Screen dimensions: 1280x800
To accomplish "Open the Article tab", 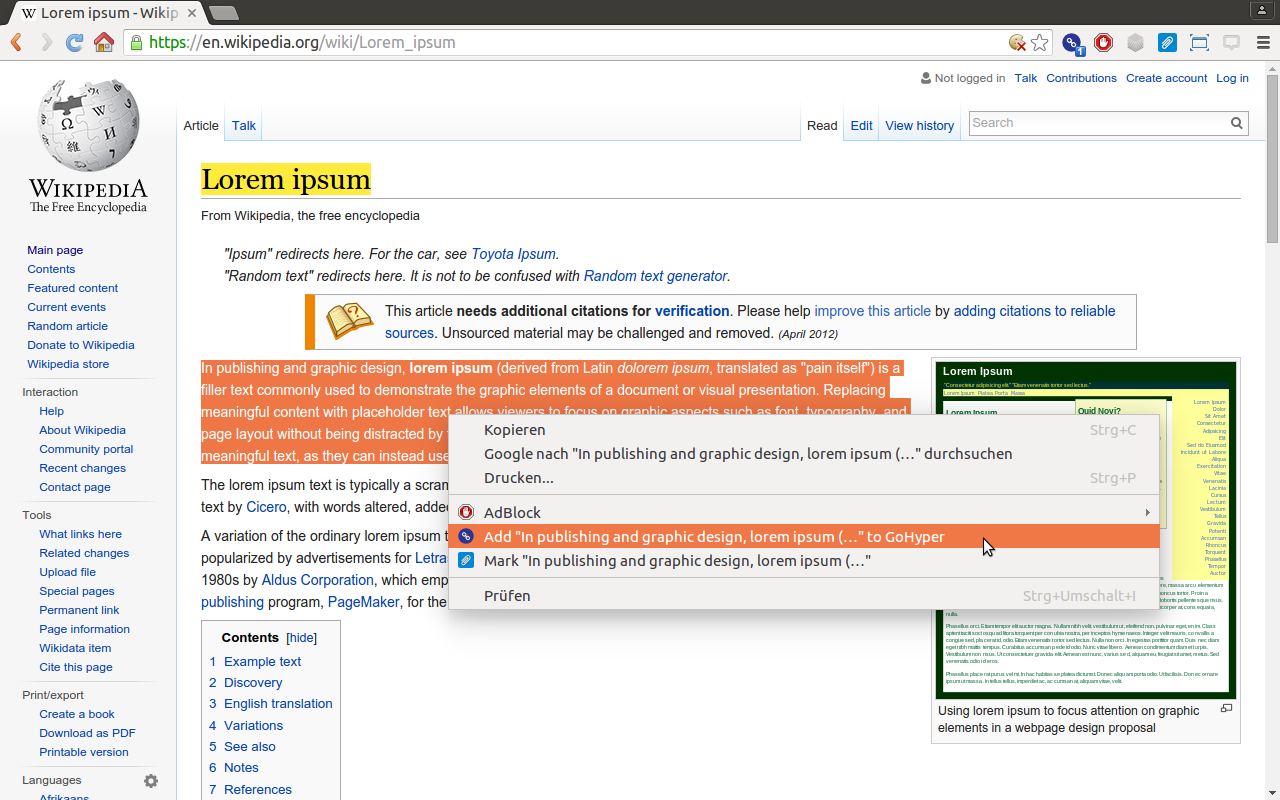I will [x=201, y=125].
